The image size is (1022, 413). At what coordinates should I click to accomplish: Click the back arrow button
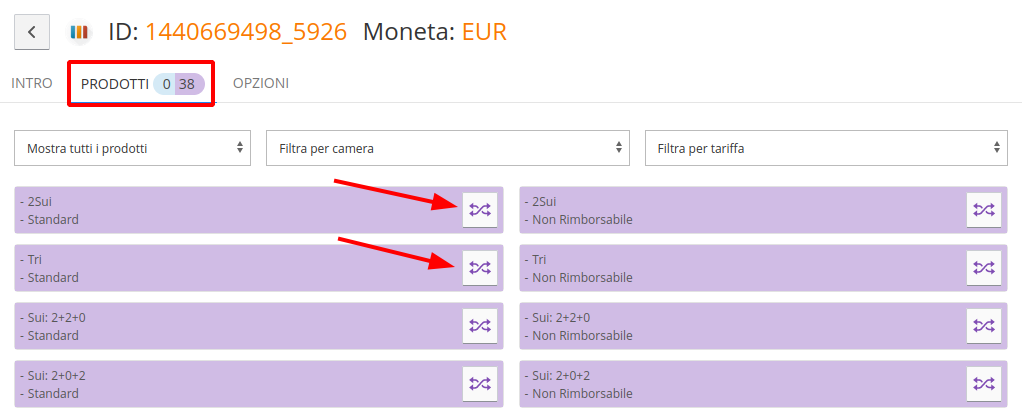[32, 32]
